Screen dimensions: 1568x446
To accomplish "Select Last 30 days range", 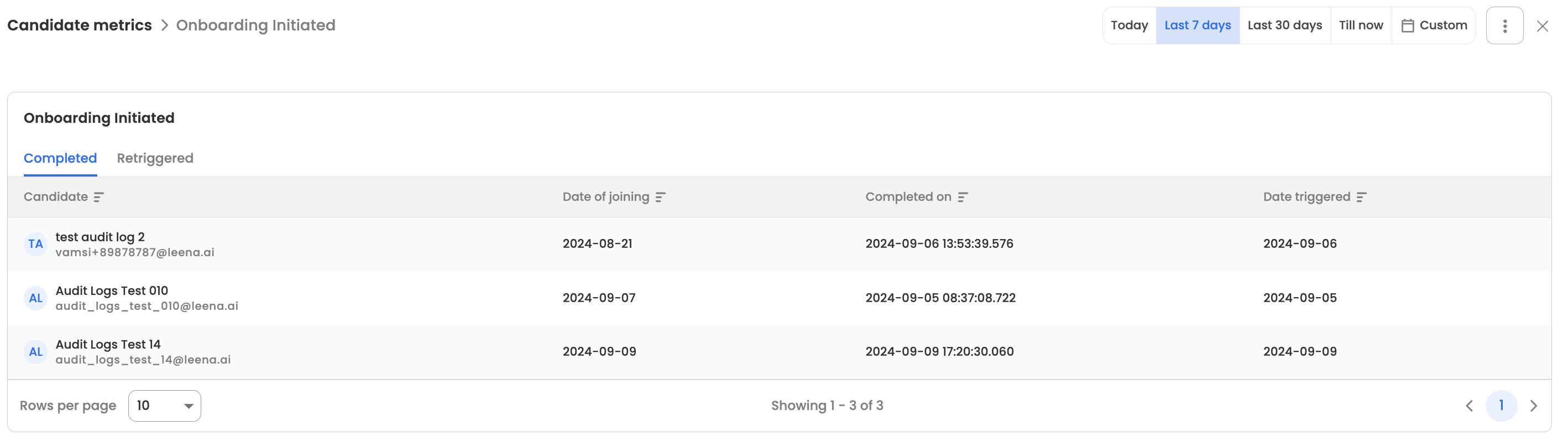I will tap(1285, 25).
